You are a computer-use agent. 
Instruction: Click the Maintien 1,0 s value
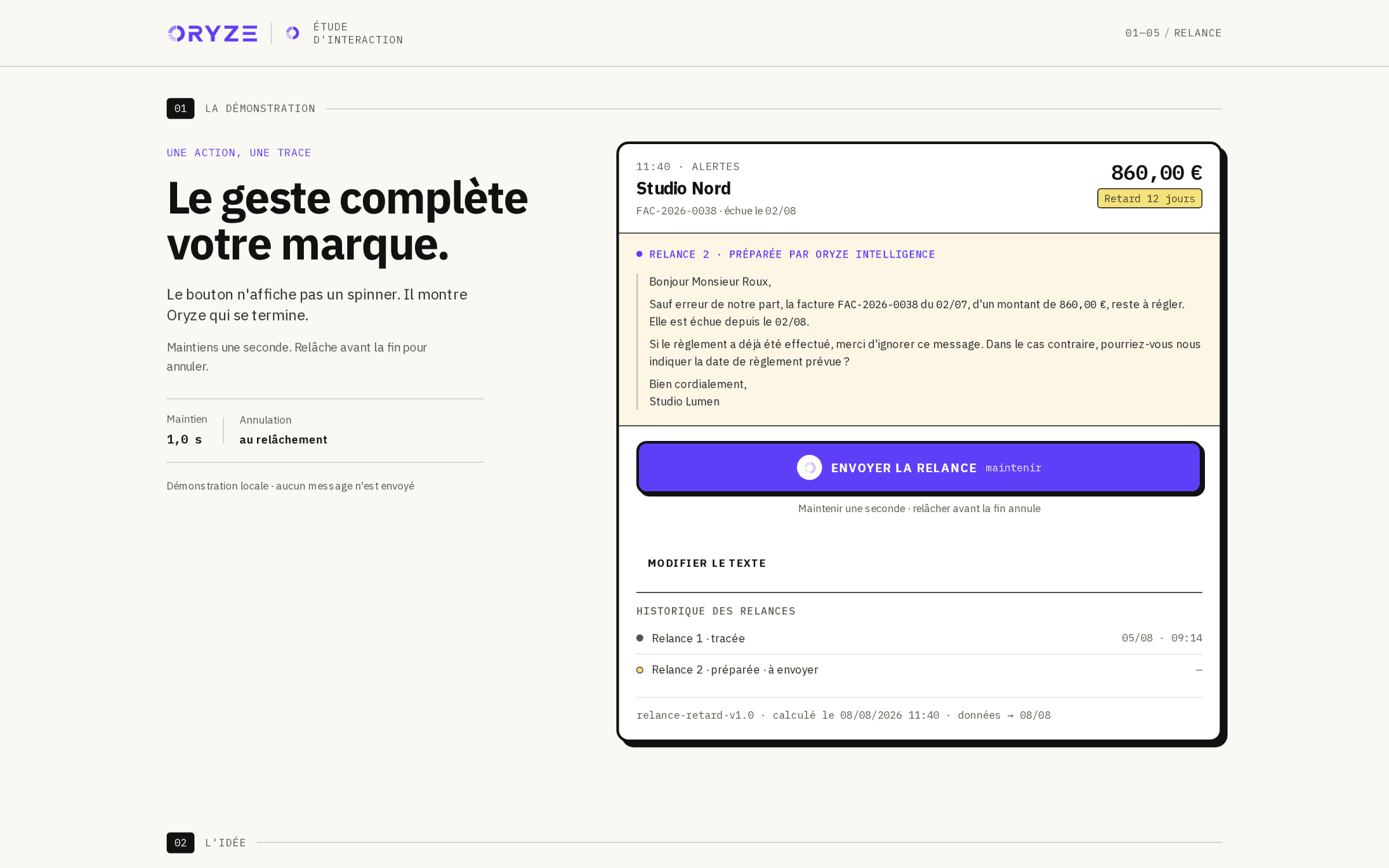coord(184,439)
